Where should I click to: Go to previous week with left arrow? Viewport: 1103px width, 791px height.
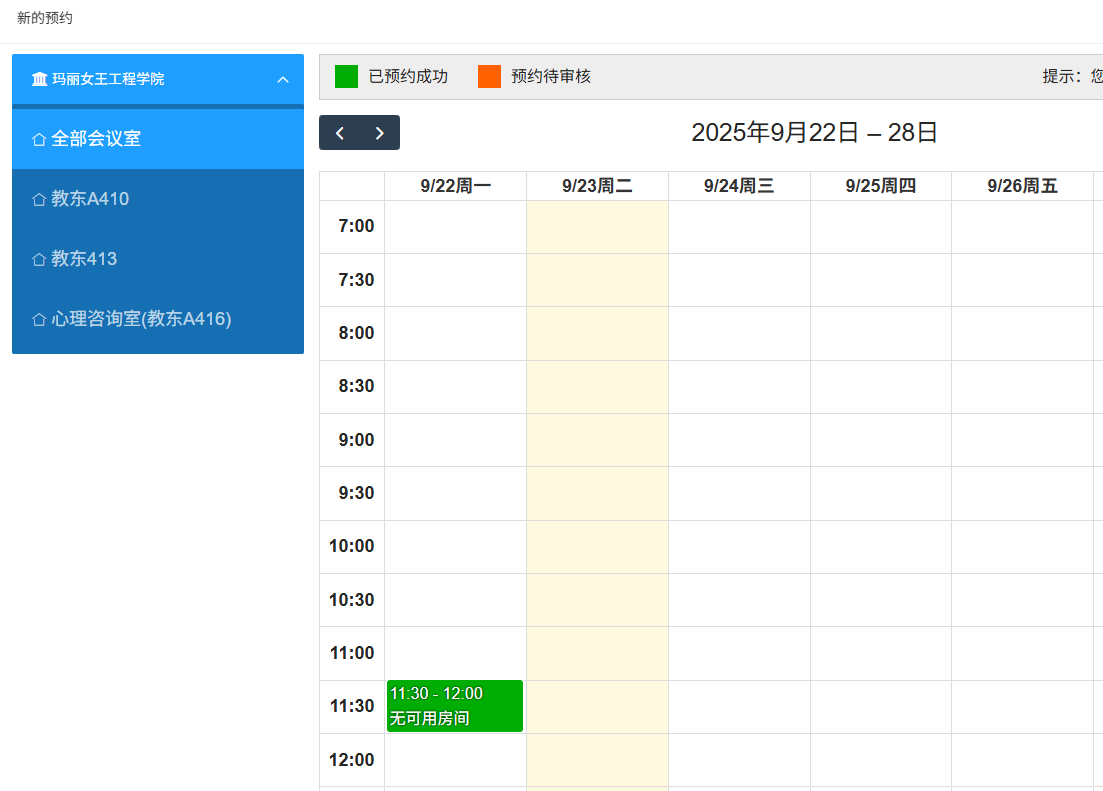coord(340,133)
